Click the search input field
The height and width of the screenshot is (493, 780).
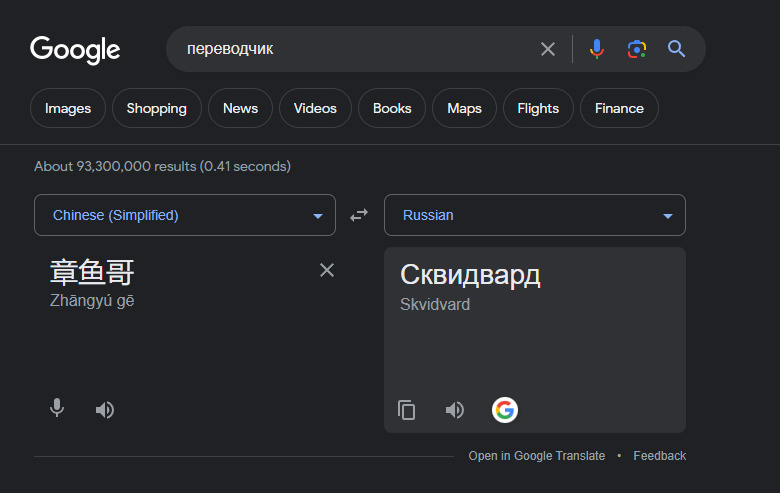(350, 49)
